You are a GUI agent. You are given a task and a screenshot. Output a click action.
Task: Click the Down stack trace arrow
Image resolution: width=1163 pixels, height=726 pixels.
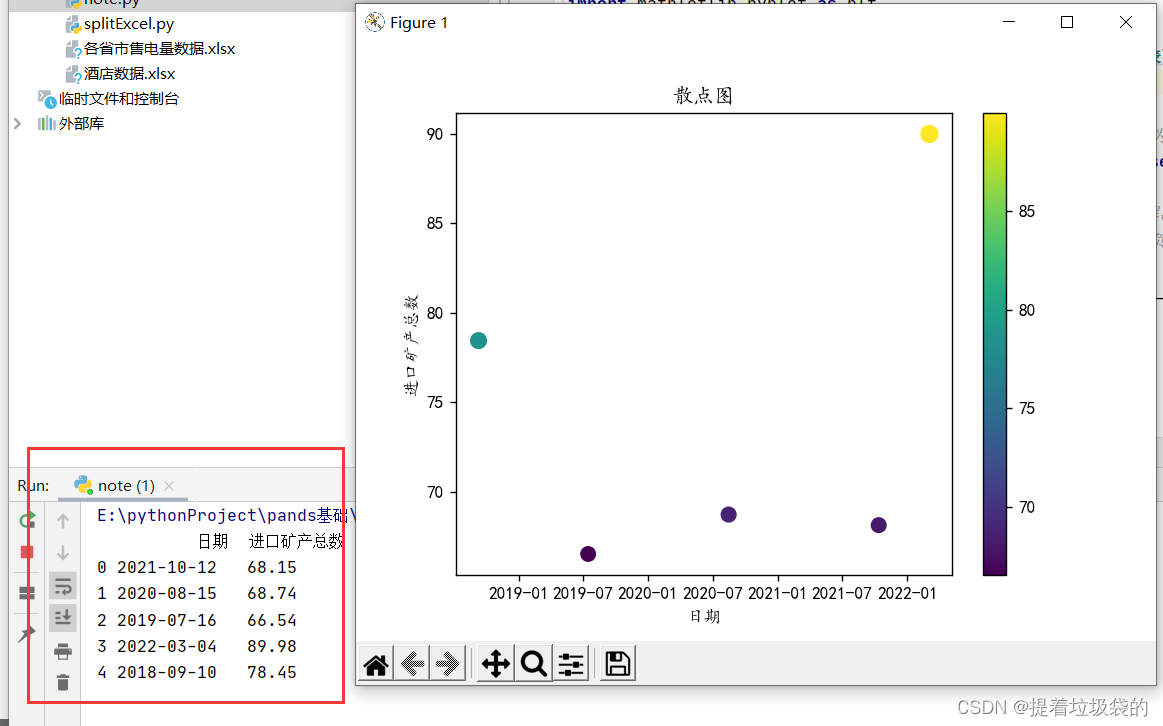point(63,553)
